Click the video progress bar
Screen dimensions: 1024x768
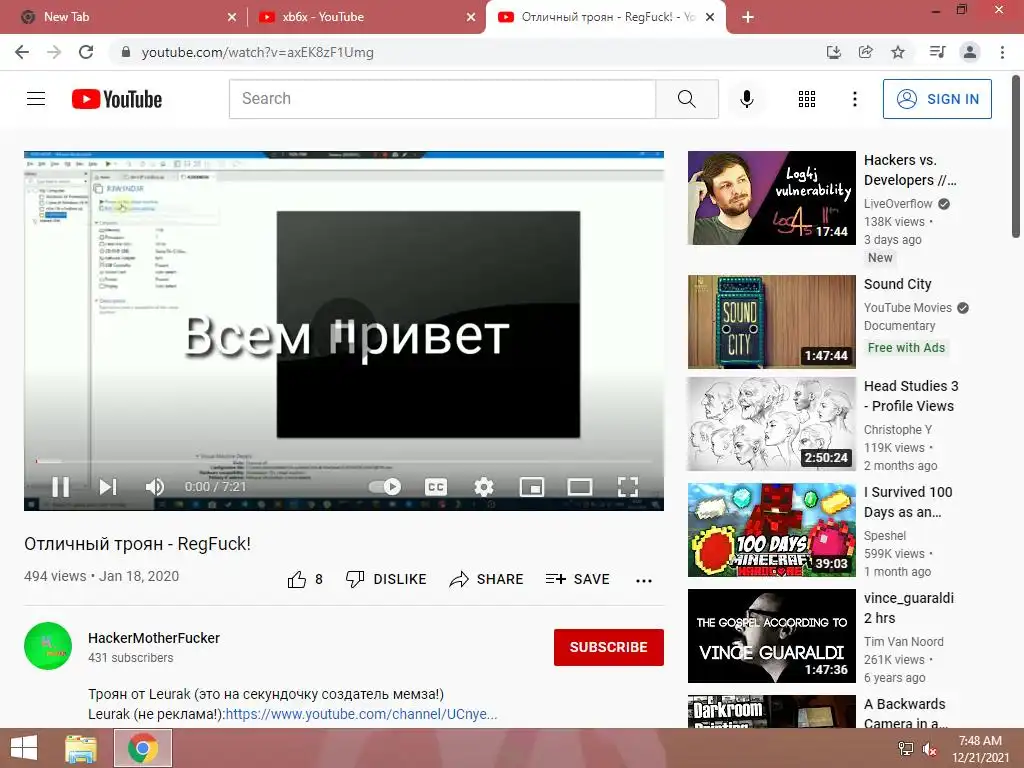click(x=344, y=461)
